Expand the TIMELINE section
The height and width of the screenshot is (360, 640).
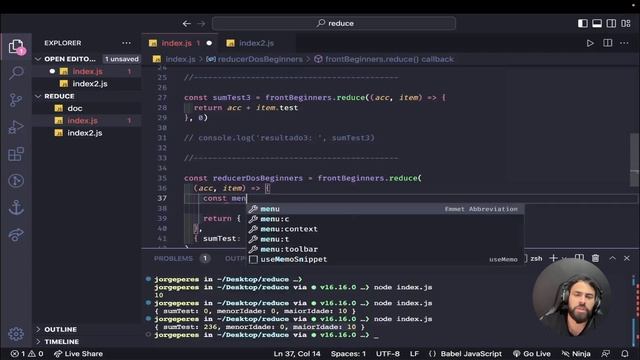(61, 342)
